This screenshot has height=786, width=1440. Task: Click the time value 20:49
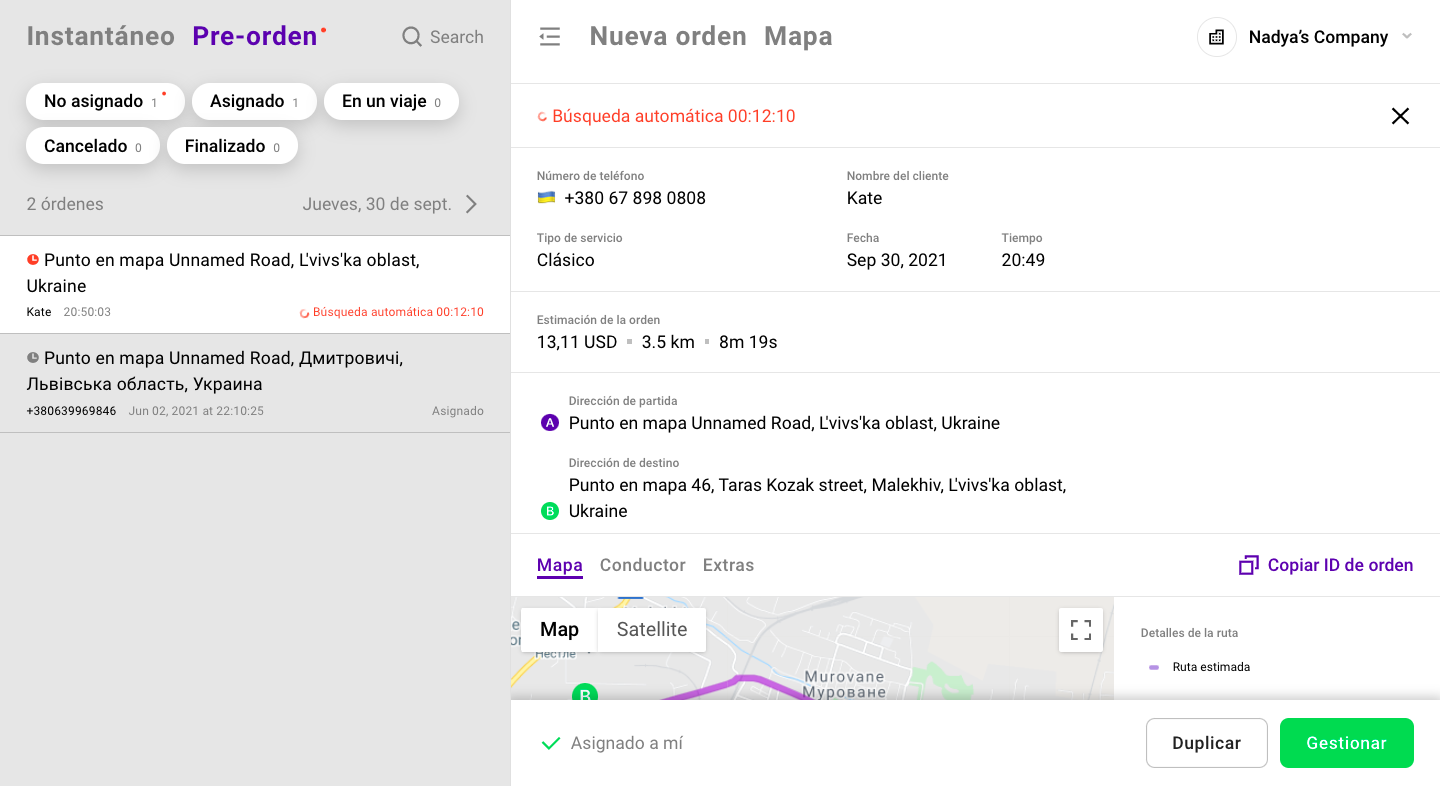coord(1023,260)
